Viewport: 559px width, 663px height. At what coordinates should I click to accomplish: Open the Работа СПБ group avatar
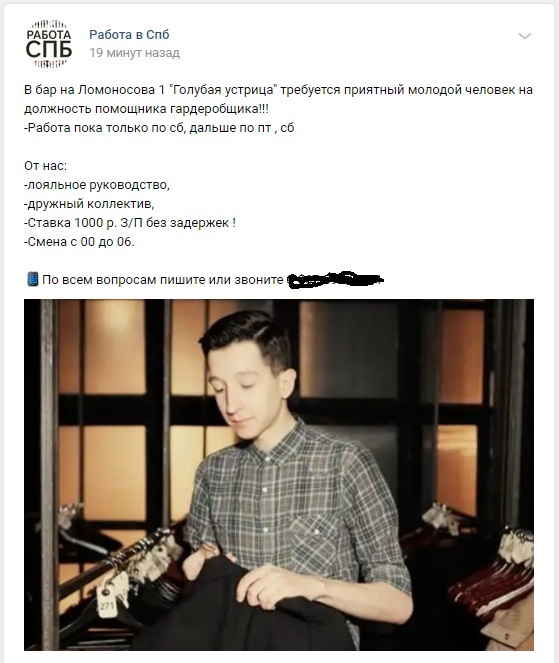49,44
